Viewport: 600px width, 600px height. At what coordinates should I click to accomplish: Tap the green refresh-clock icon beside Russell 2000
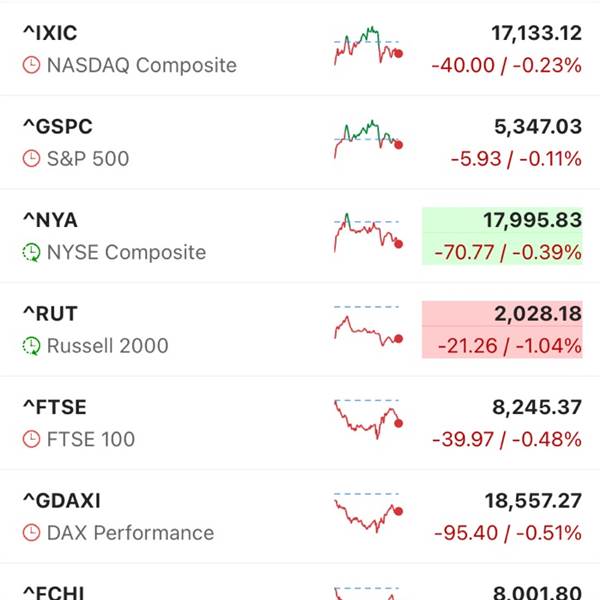point(31,346)
